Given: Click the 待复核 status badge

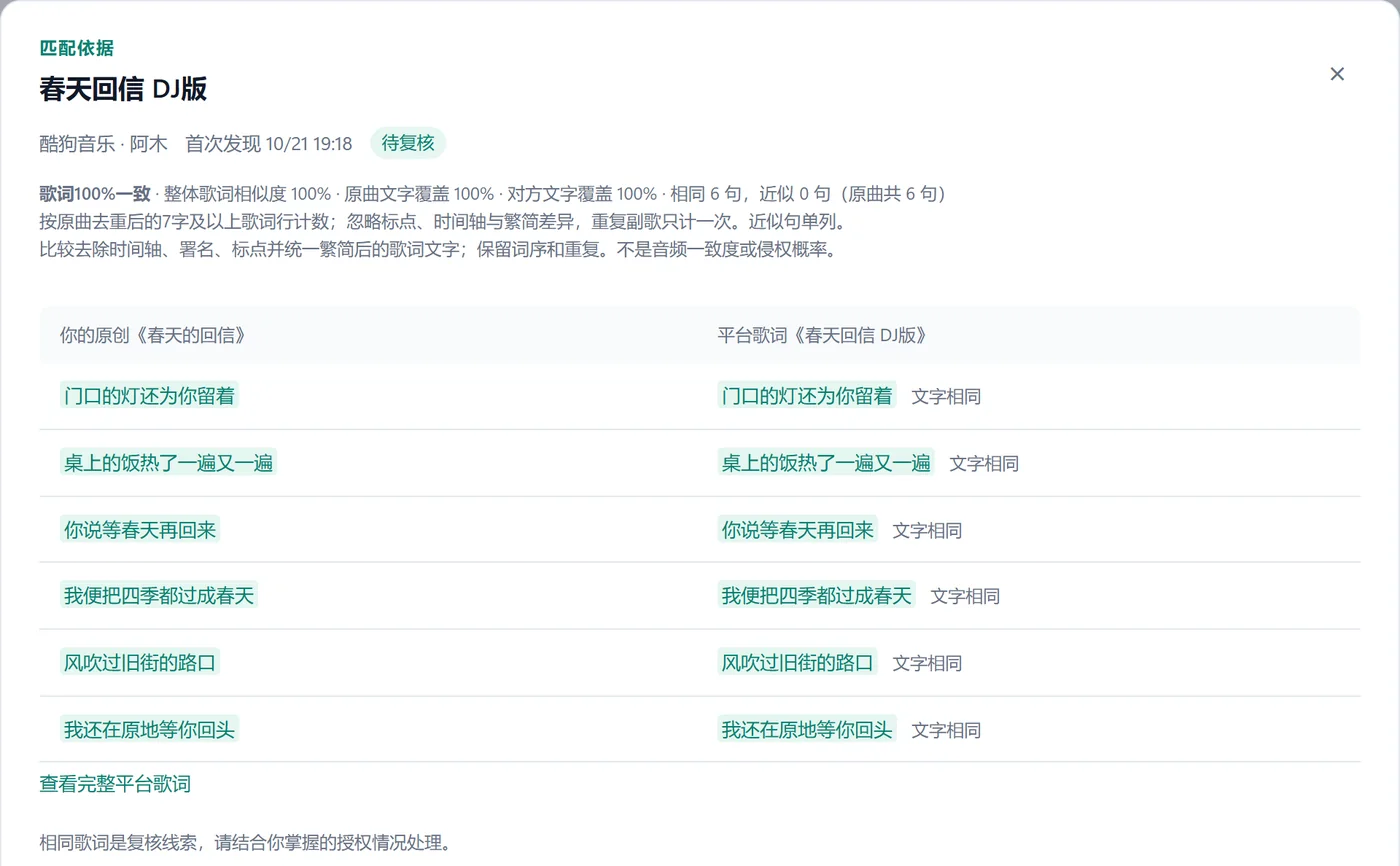Looking at the screenshot, I should [x=408, y=143].
